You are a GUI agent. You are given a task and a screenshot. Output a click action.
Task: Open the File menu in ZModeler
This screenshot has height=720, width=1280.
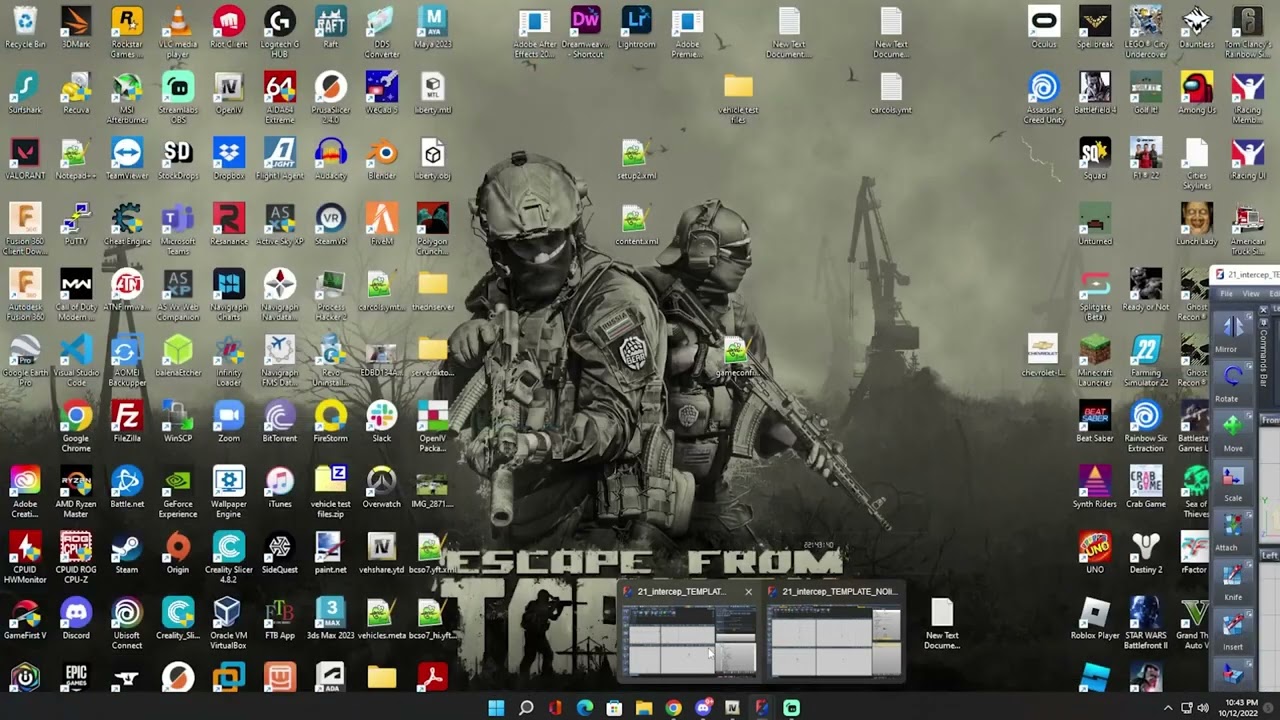1226,294
